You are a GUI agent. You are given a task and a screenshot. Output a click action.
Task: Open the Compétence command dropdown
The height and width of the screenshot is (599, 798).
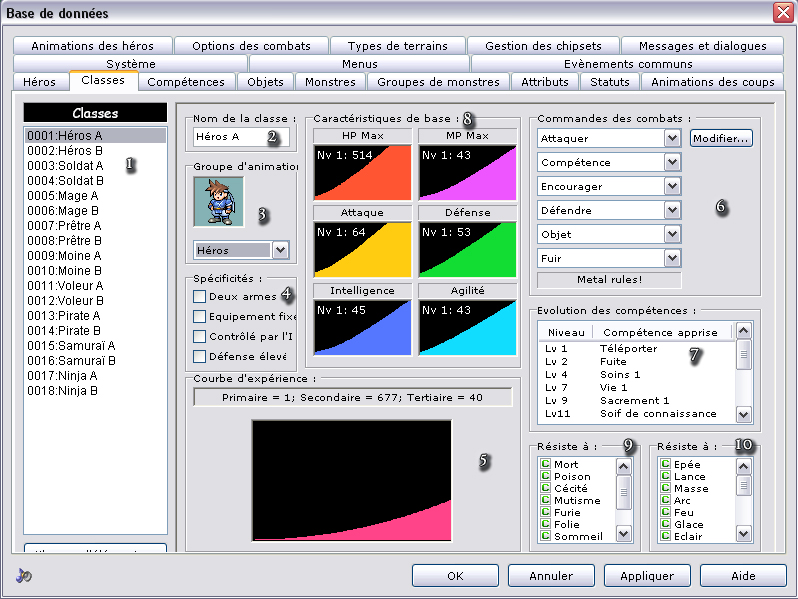click(x=672, y=162)
